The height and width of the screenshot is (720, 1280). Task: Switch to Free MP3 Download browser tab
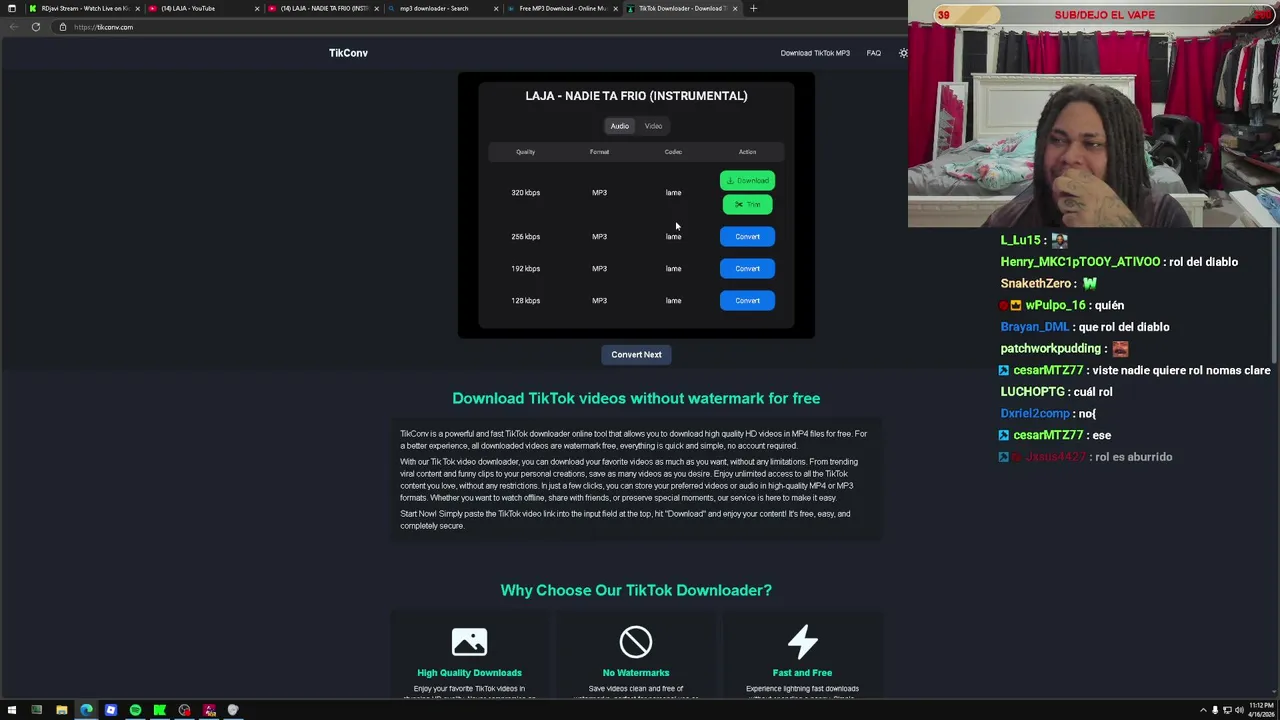point(560,8)
